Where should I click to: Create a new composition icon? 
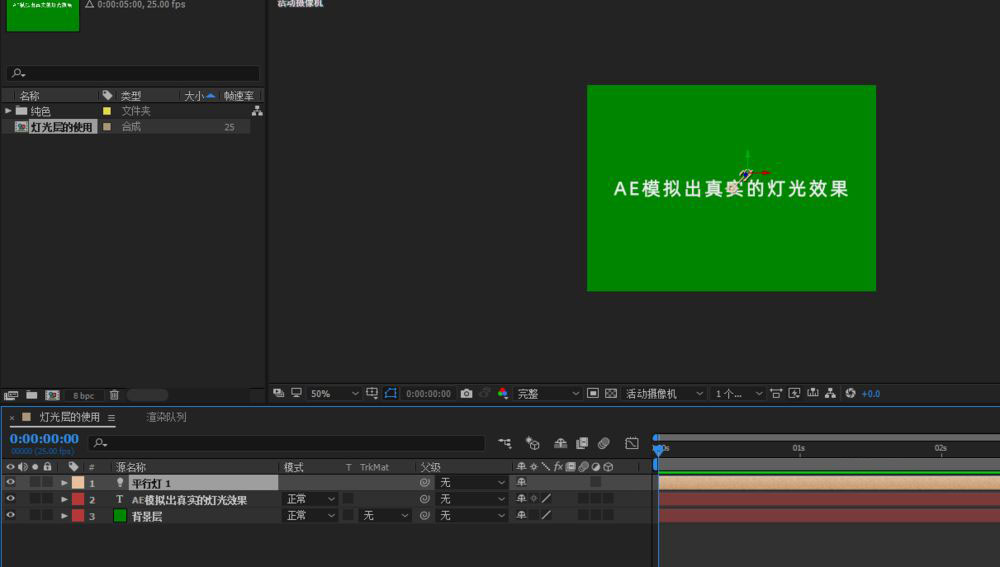(x=52, y=395)
